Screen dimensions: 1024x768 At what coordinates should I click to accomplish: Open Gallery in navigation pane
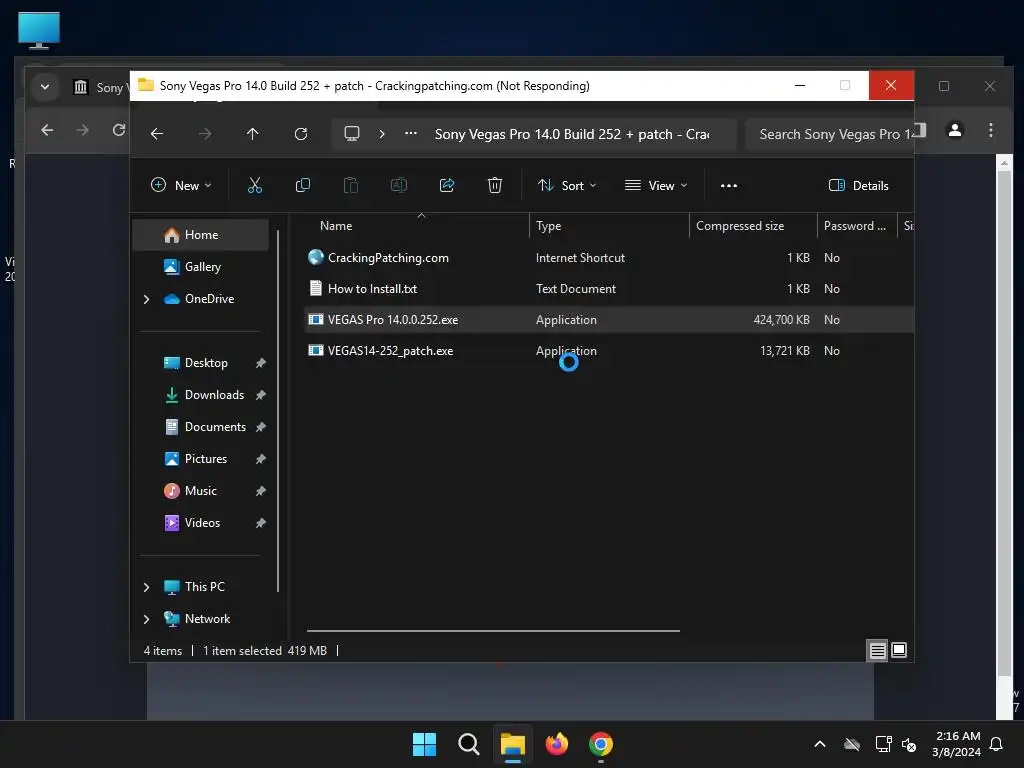200,267
